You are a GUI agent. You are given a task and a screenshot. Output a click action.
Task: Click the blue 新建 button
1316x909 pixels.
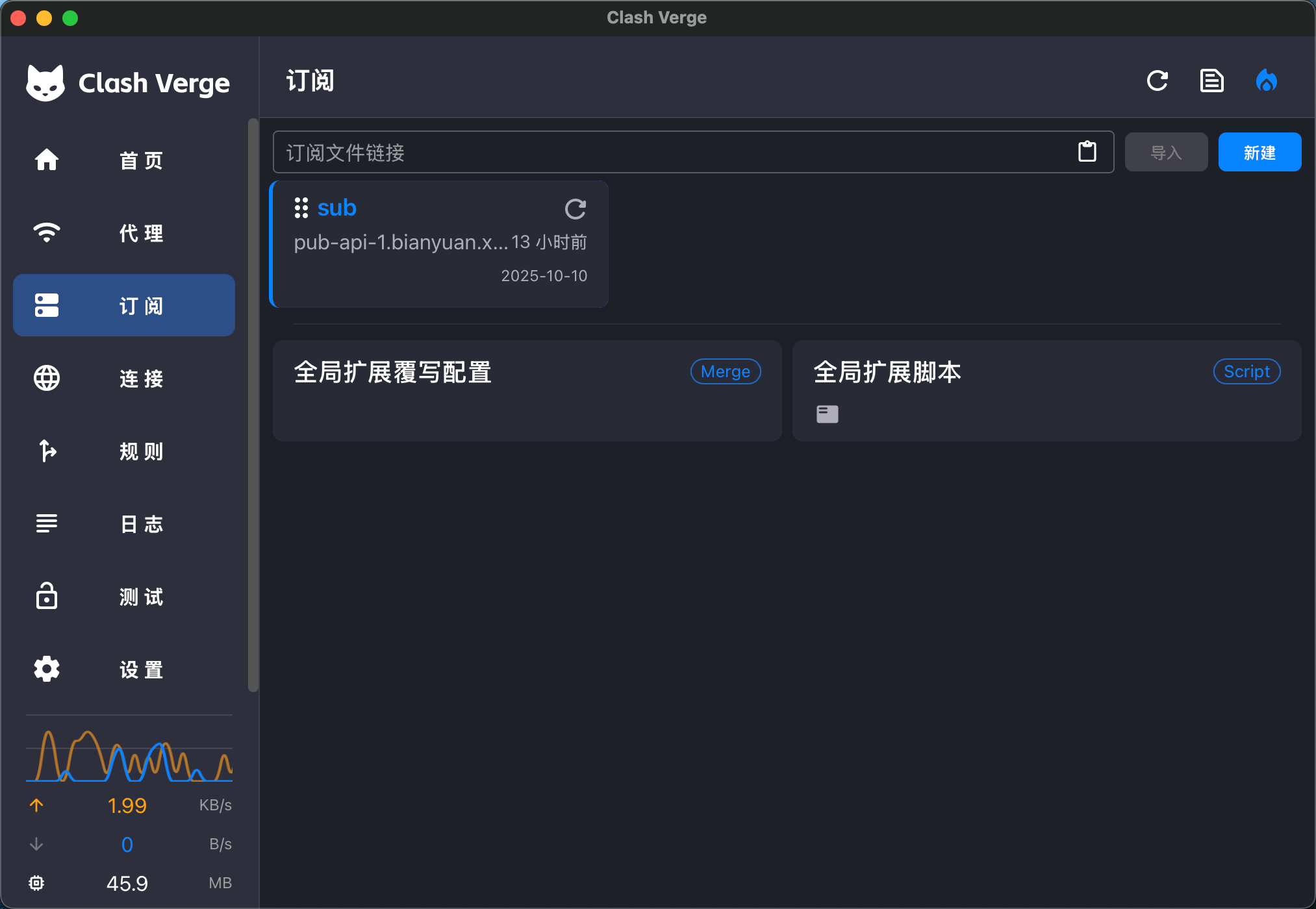pyautogui.click(x=1259, y=153)
